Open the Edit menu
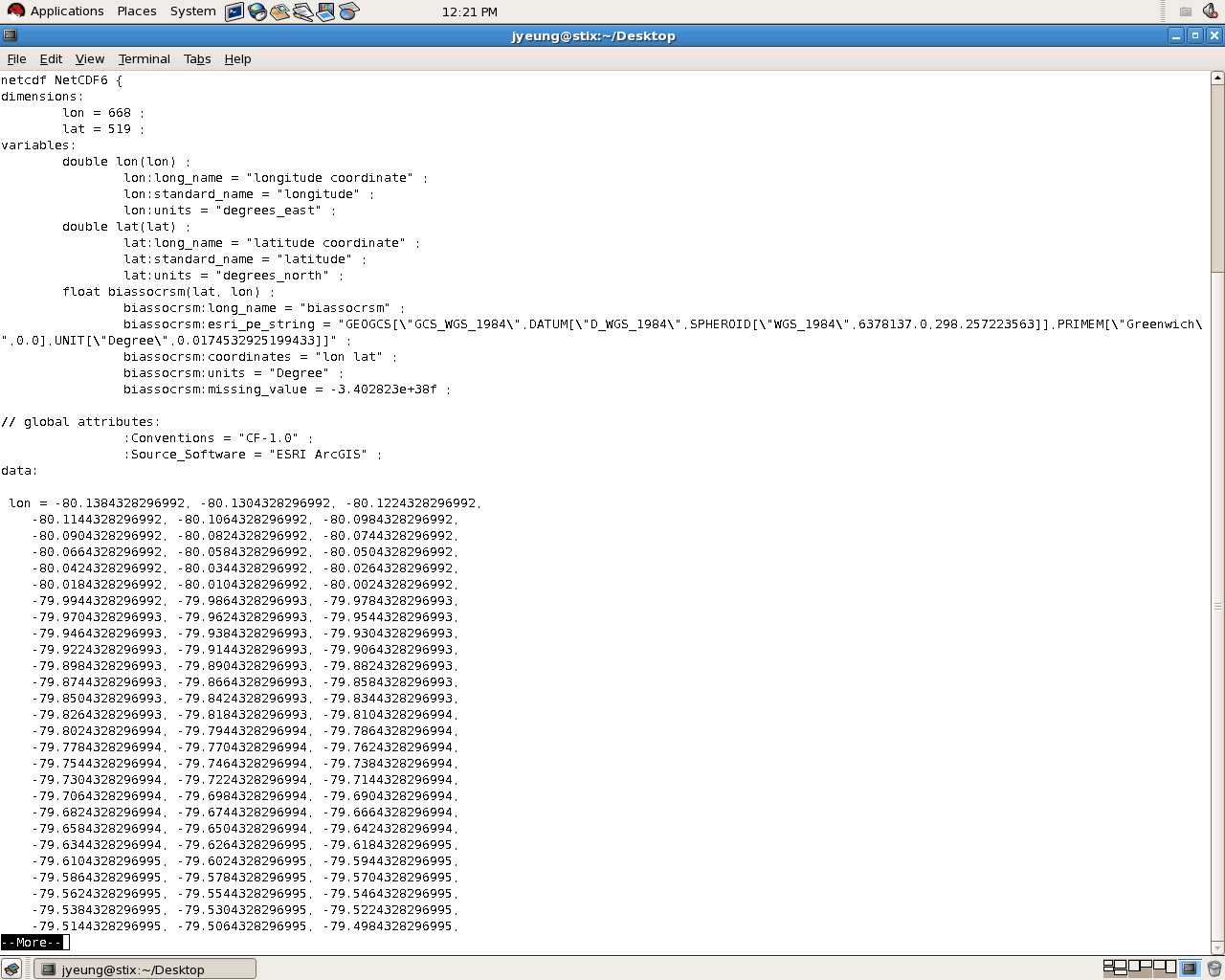The height and width of the screenshot is (980, 1225). click(x=51, y=58)
